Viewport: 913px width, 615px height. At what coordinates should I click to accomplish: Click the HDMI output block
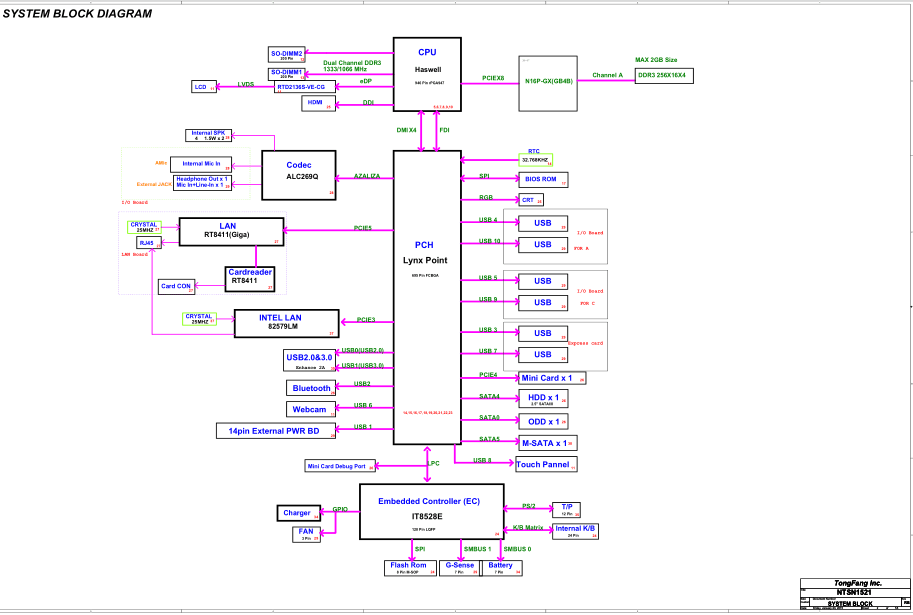319,103
